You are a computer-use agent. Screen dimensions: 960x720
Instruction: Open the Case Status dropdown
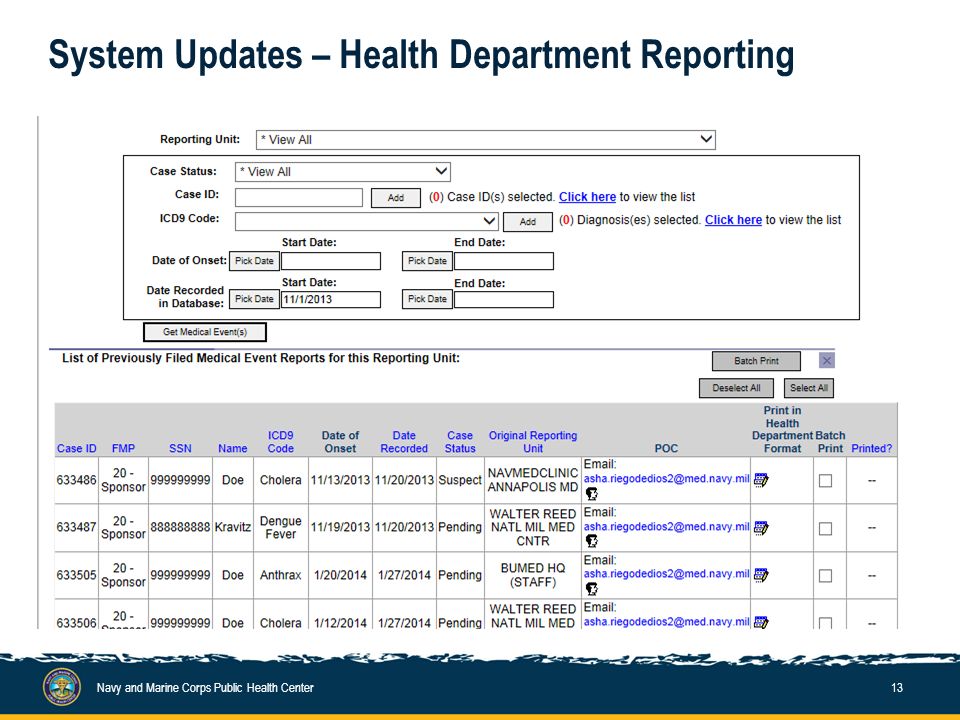[343, 171]
